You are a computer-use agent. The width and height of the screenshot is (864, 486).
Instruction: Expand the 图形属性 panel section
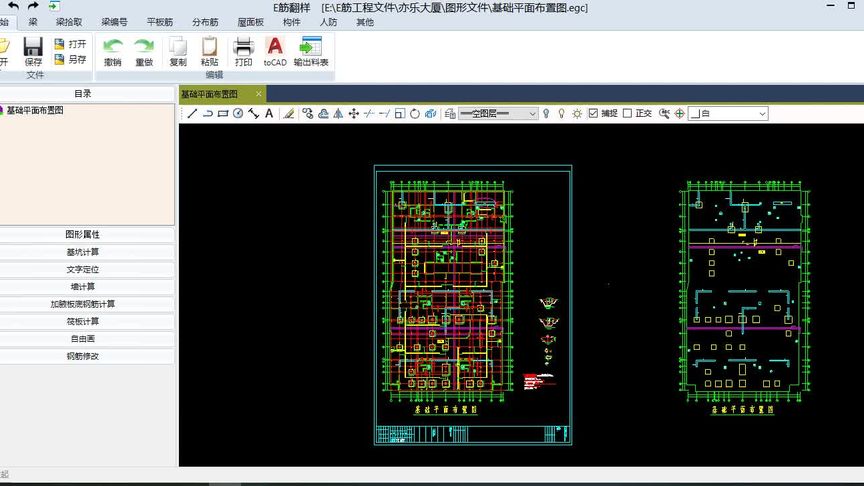[x=83, y=234]
